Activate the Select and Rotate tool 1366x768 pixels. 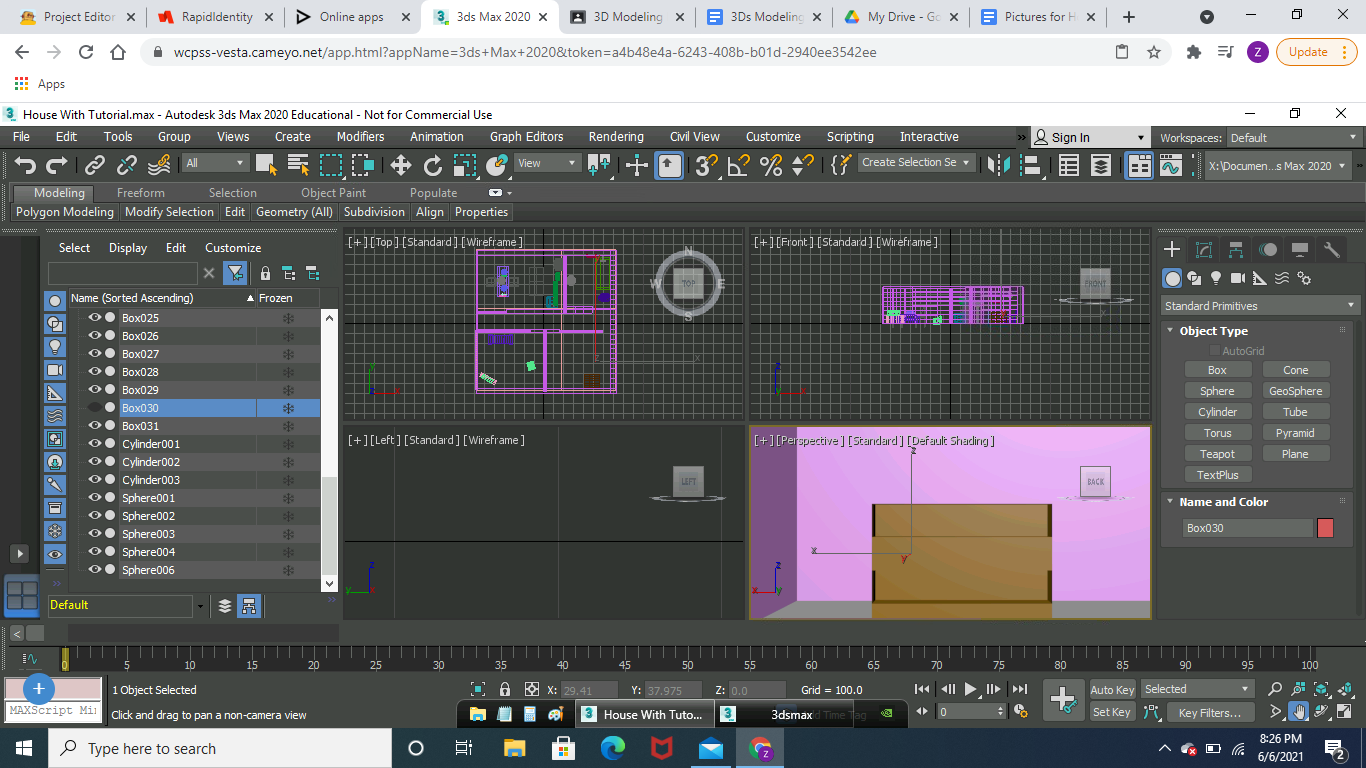point(432,165)
